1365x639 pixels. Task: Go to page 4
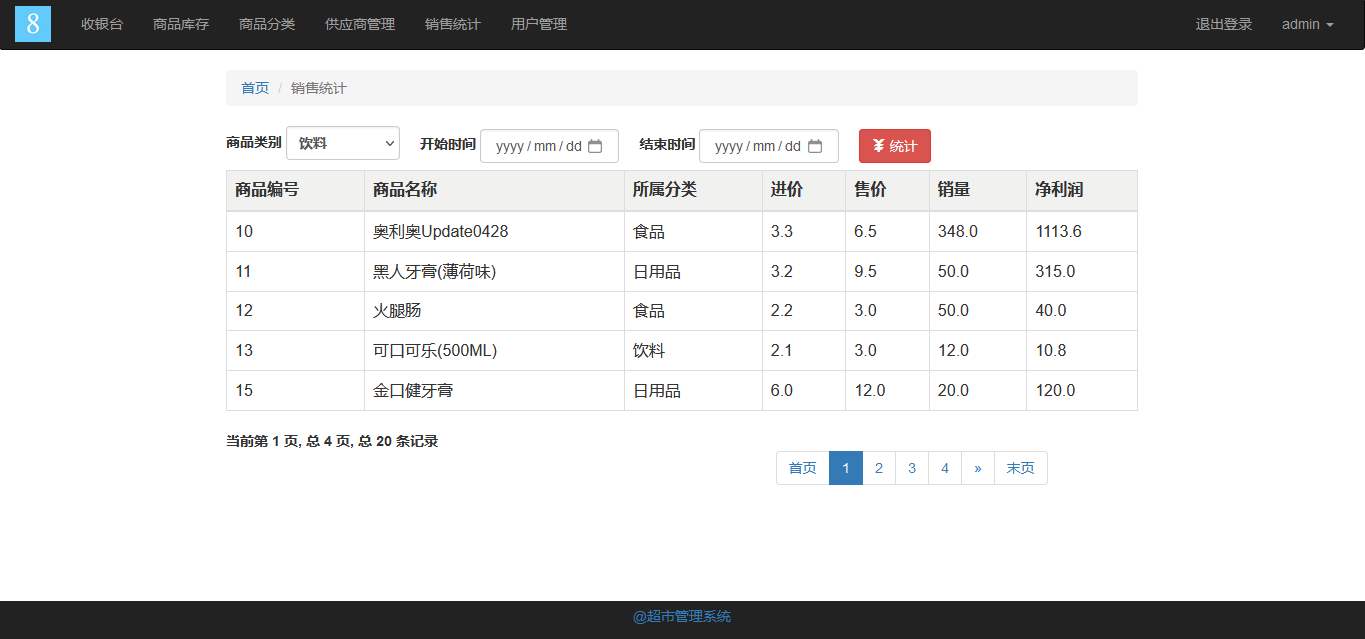pos(945,468)
